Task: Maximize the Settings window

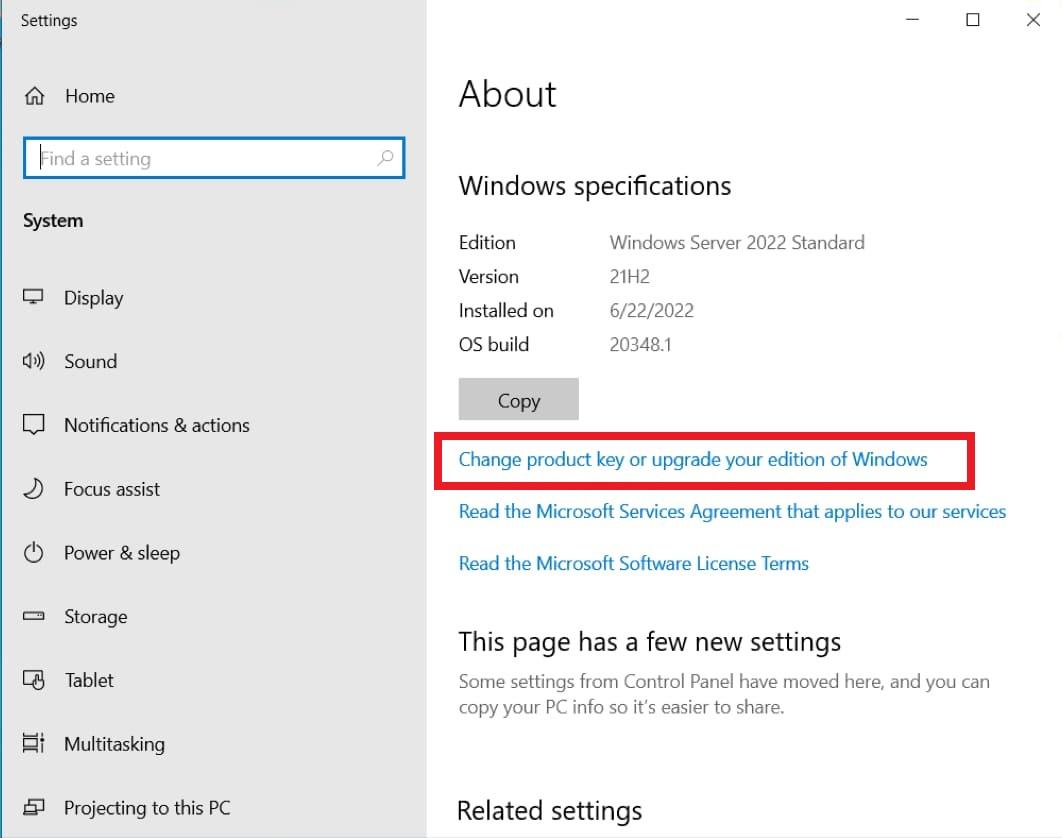Action: click(x=972, y=20)
